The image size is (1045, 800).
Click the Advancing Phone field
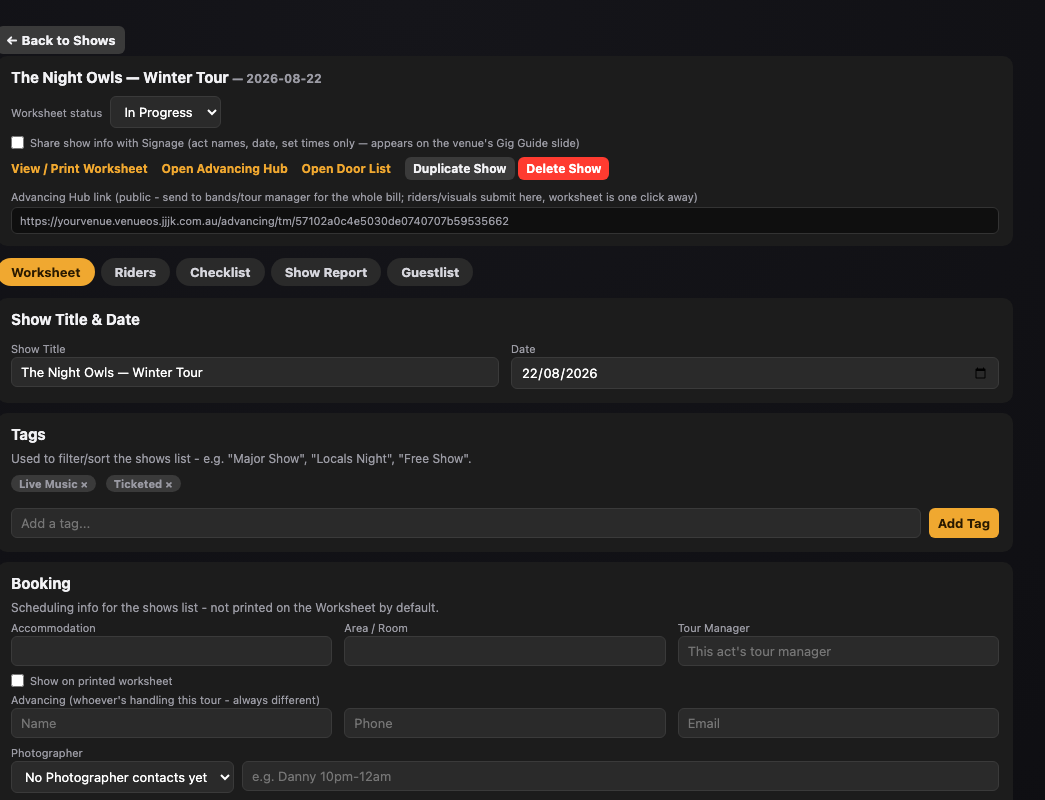point(505,723)
